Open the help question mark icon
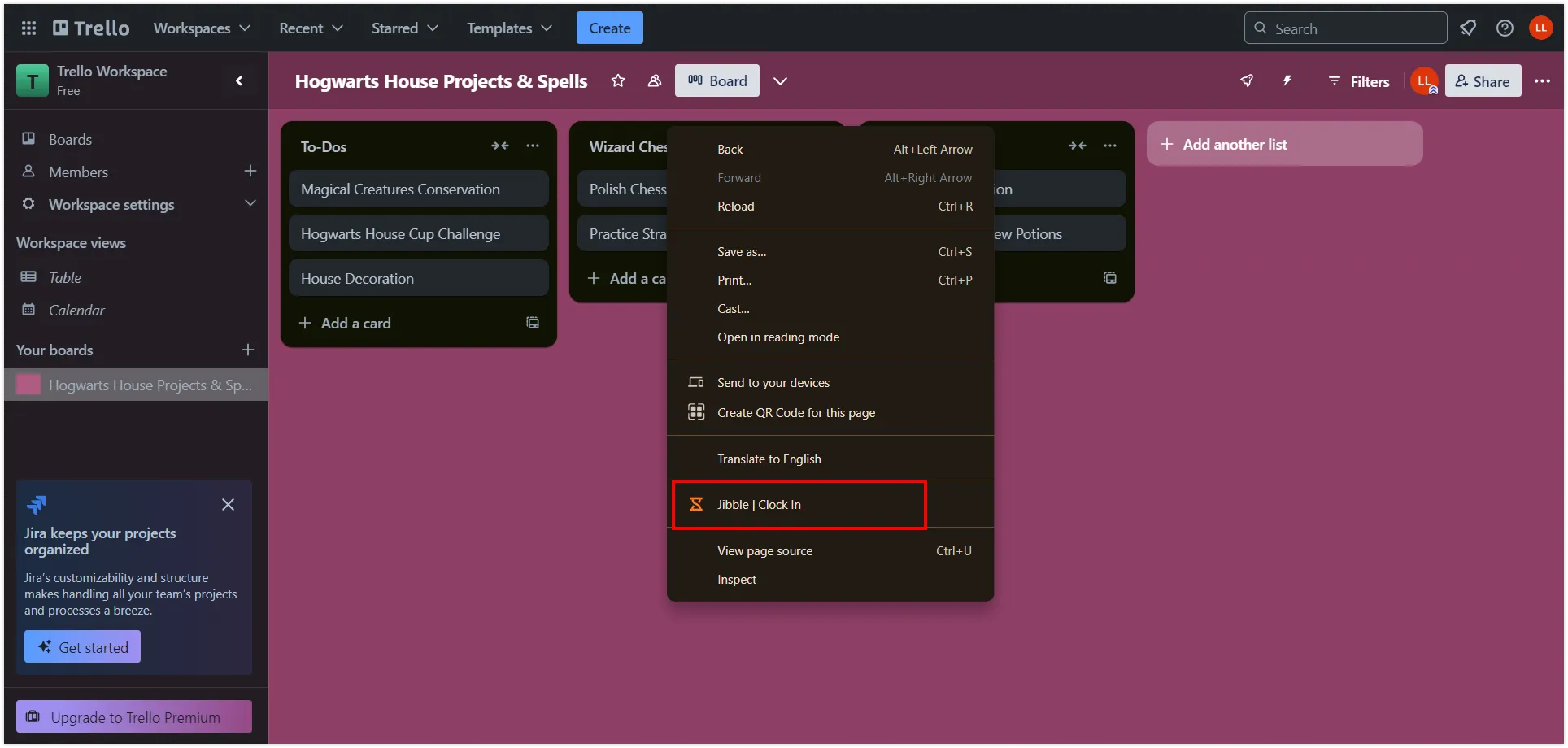1568x748 pixels. tap(1505, 28)
